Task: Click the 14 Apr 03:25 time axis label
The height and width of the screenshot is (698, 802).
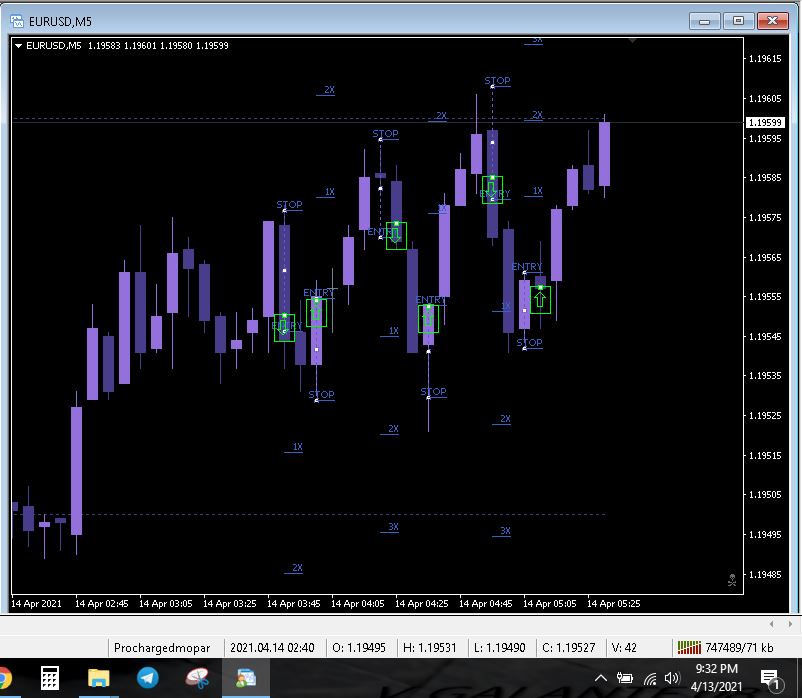Action: pos(230,603)
